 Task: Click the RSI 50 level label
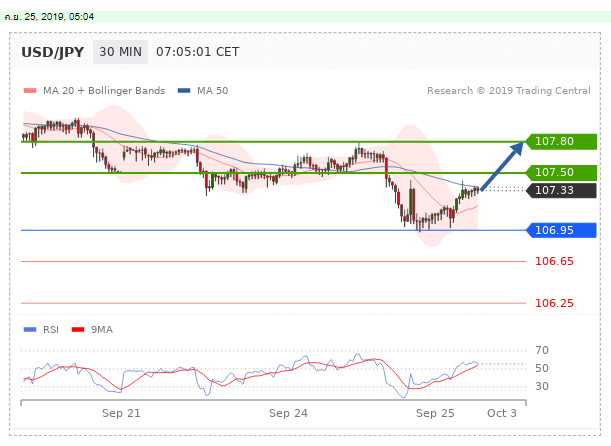pyautogui.click(x=542, y=368)
